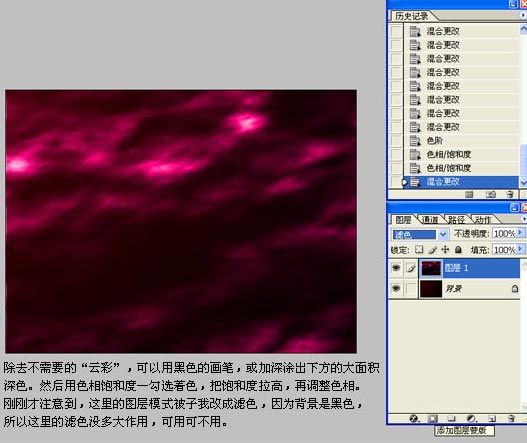Screen dimensions: 527x443
Task: Click the History panel scroll up arrow
Action: 523,29
